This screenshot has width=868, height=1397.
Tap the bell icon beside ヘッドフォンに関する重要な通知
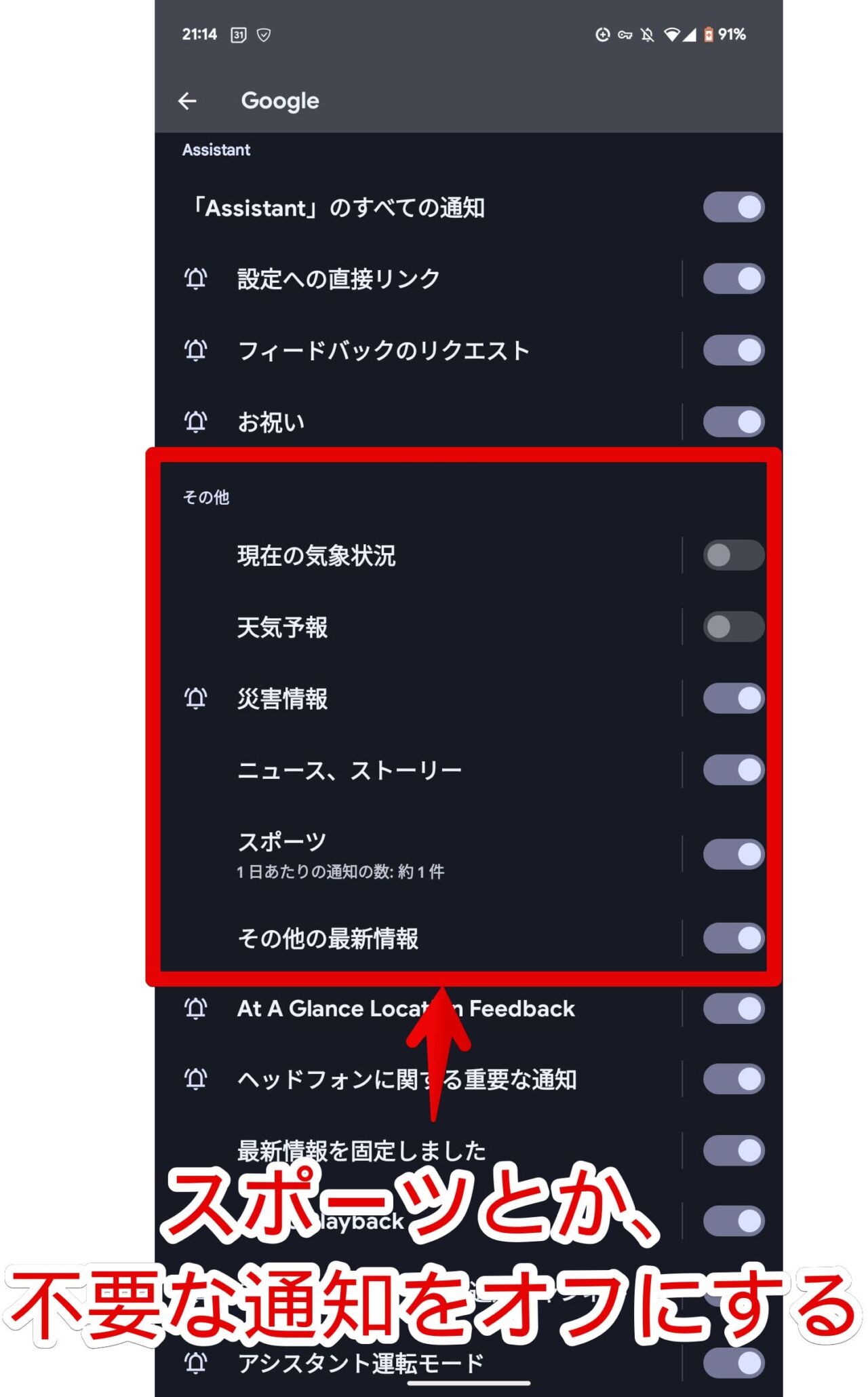[x=195, y=1079]
